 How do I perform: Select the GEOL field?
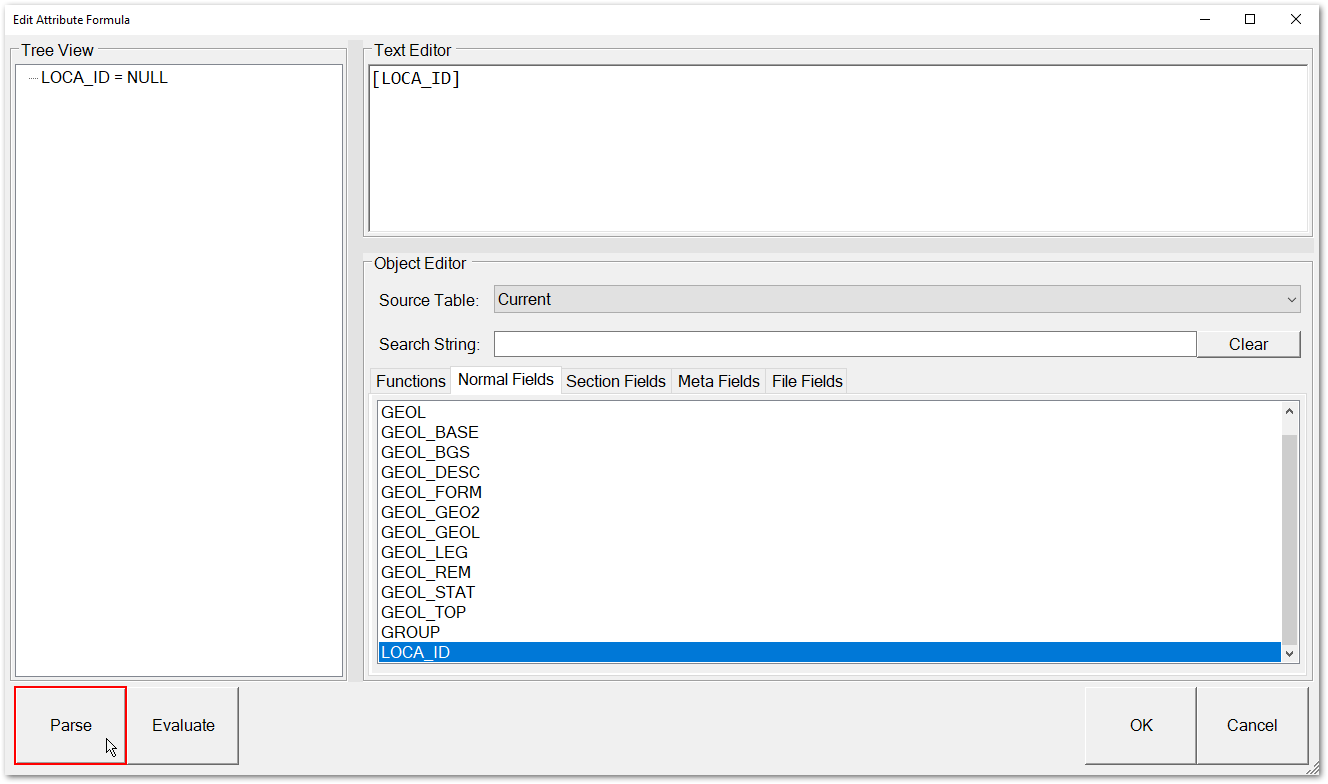829,412
